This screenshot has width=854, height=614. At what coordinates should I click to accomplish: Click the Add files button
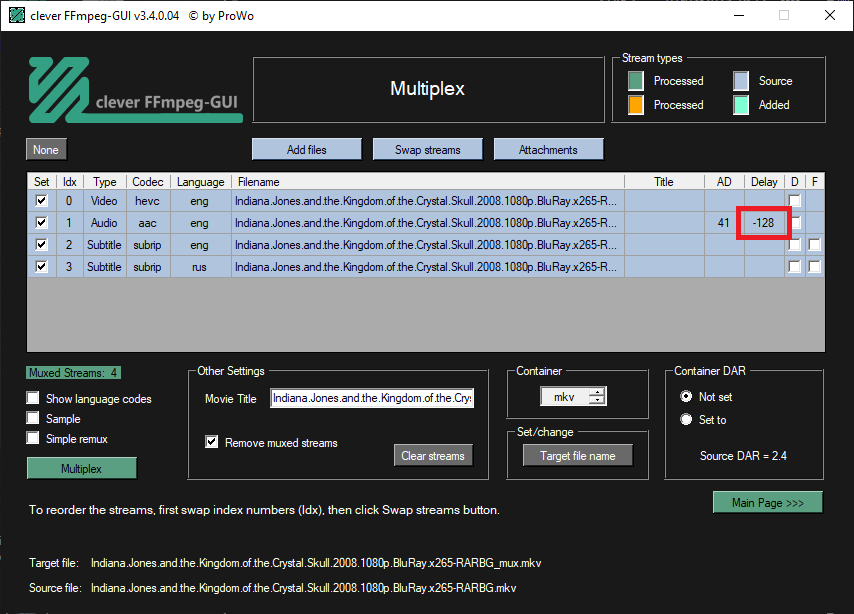(x=306, y=150)
